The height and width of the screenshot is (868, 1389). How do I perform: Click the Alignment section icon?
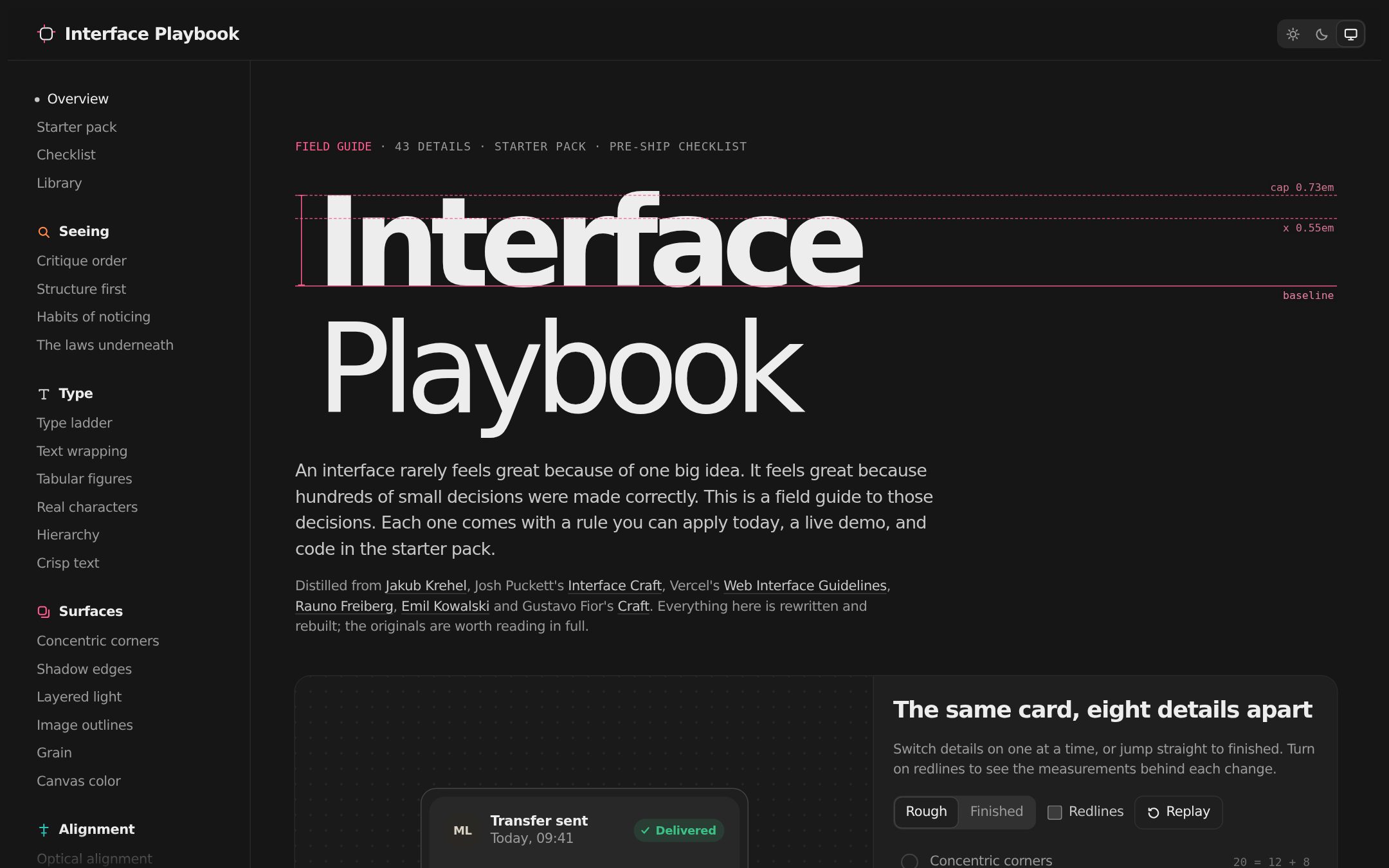pyautogui.click(x=44, y=830)
